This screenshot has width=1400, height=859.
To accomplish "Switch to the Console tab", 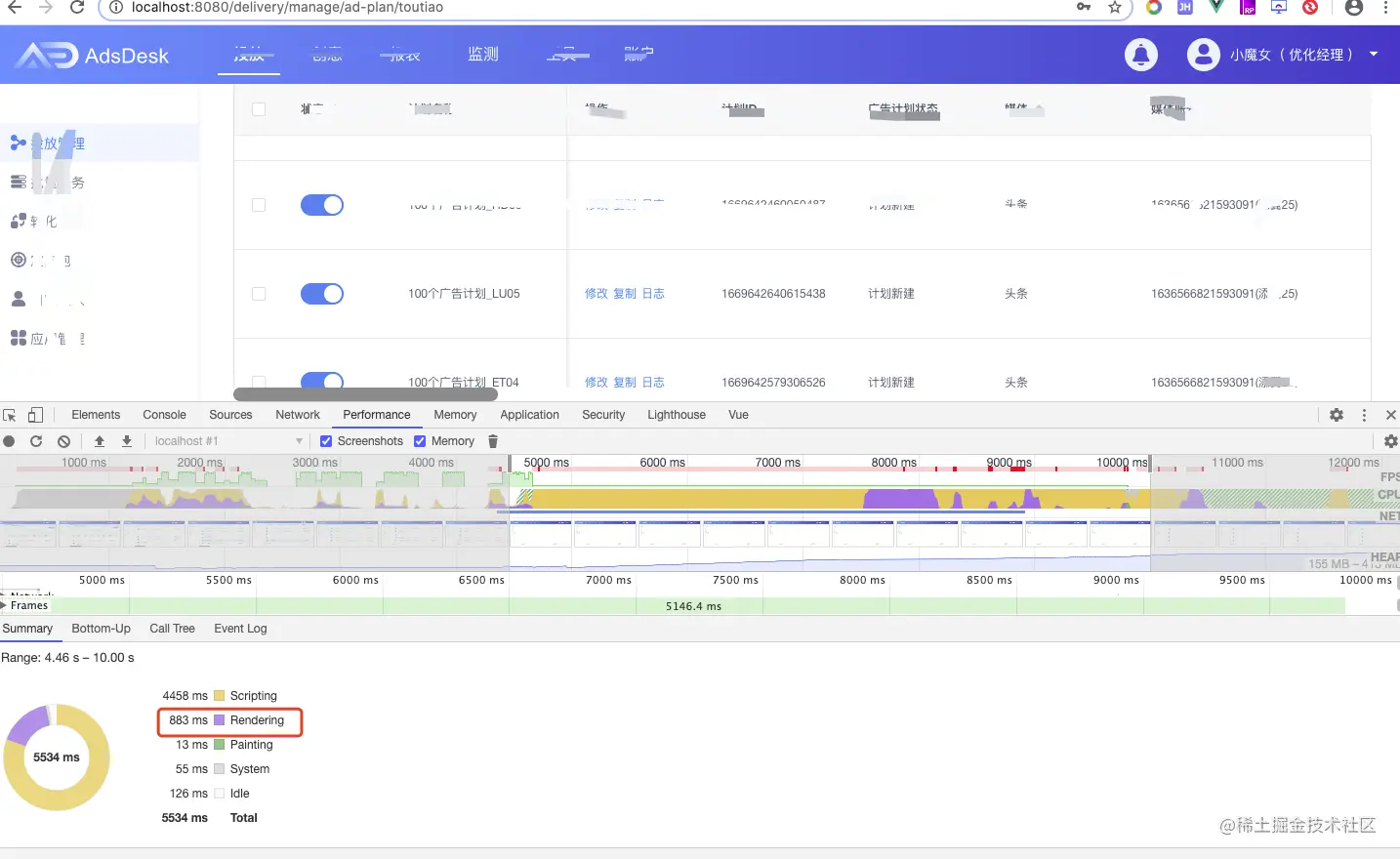I will point(164,415).
